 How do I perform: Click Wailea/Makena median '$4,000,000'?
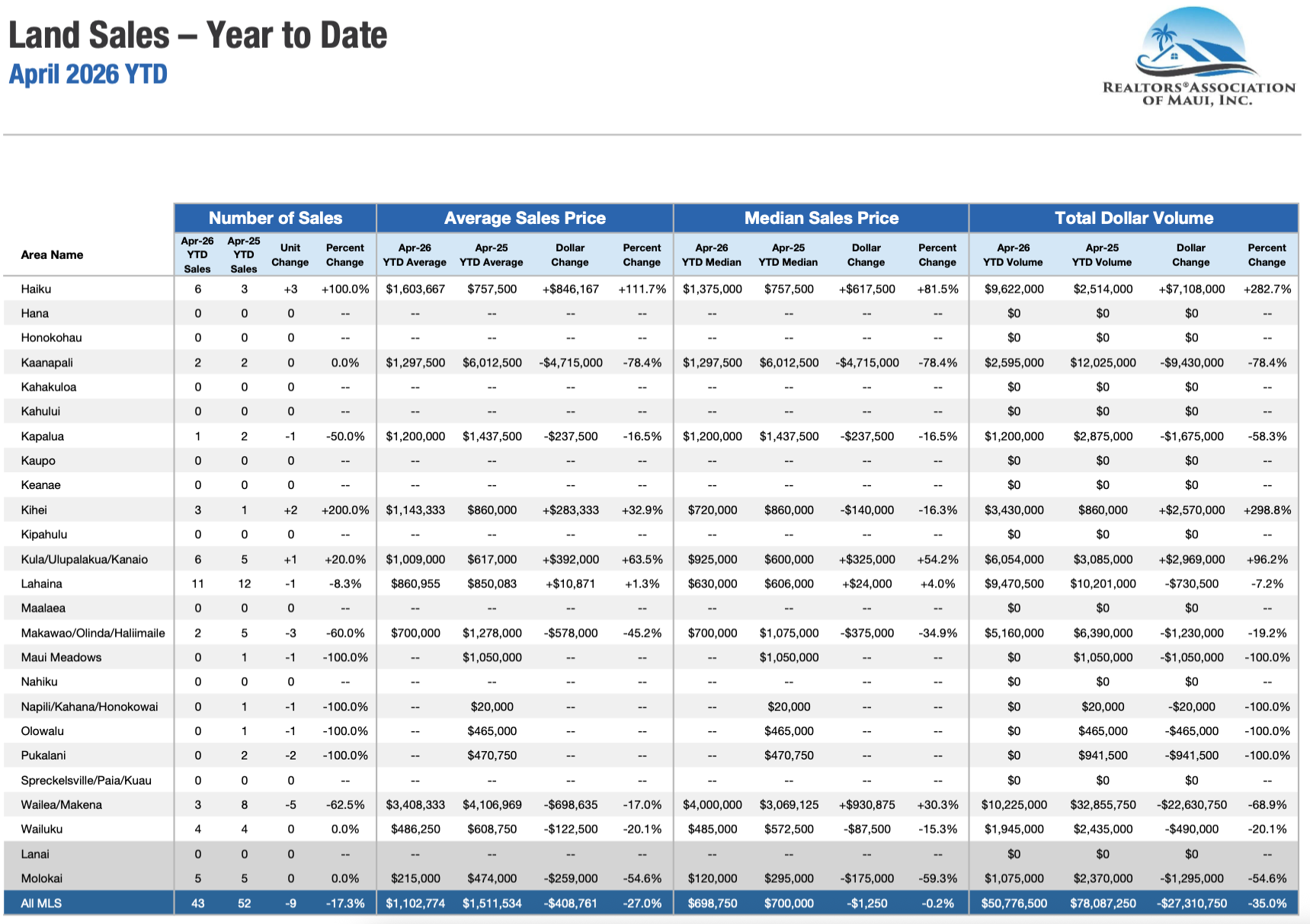tap(711, 804)
